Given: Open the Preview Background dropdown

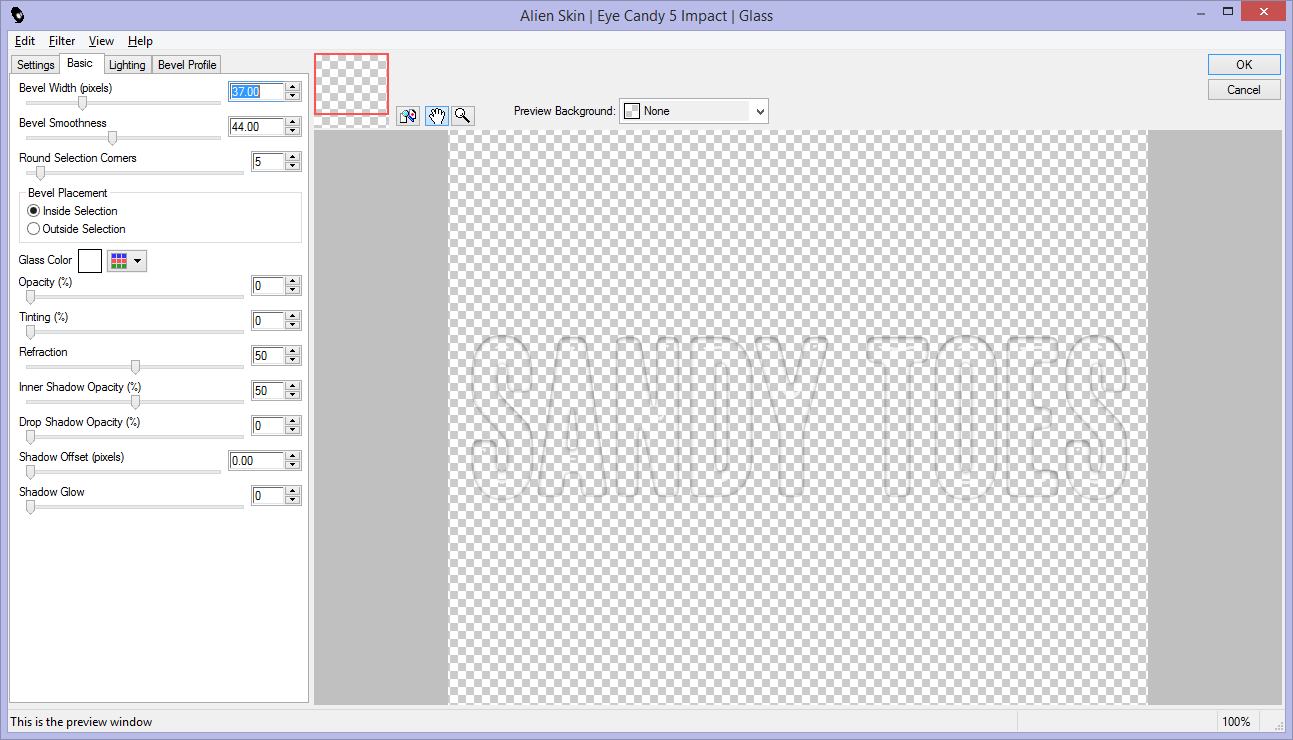Looking at the screenshot, I should [694, 111].
